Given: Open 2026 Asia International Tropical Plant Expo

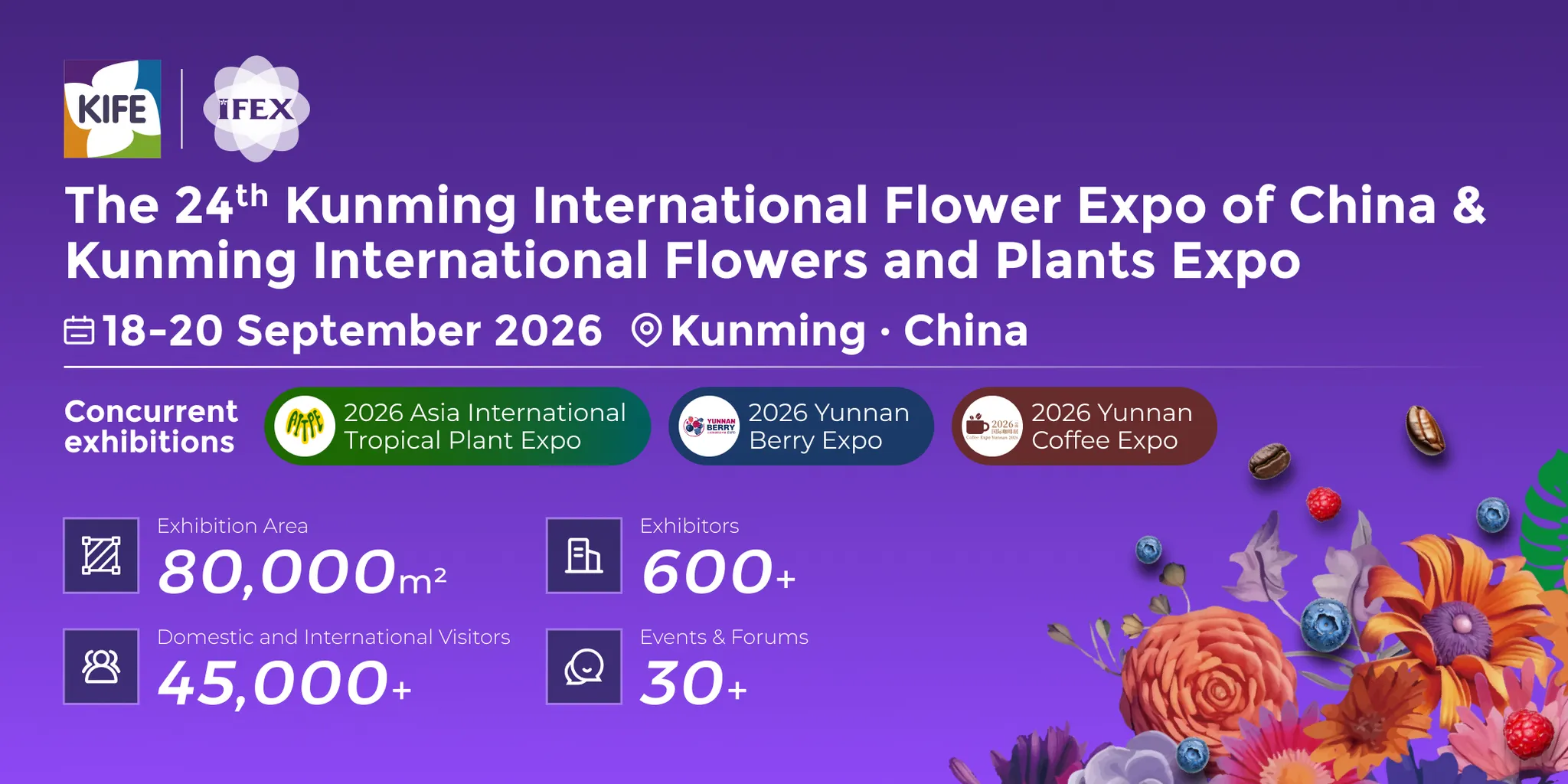Looking at the screenshot, I should point(458,426).
